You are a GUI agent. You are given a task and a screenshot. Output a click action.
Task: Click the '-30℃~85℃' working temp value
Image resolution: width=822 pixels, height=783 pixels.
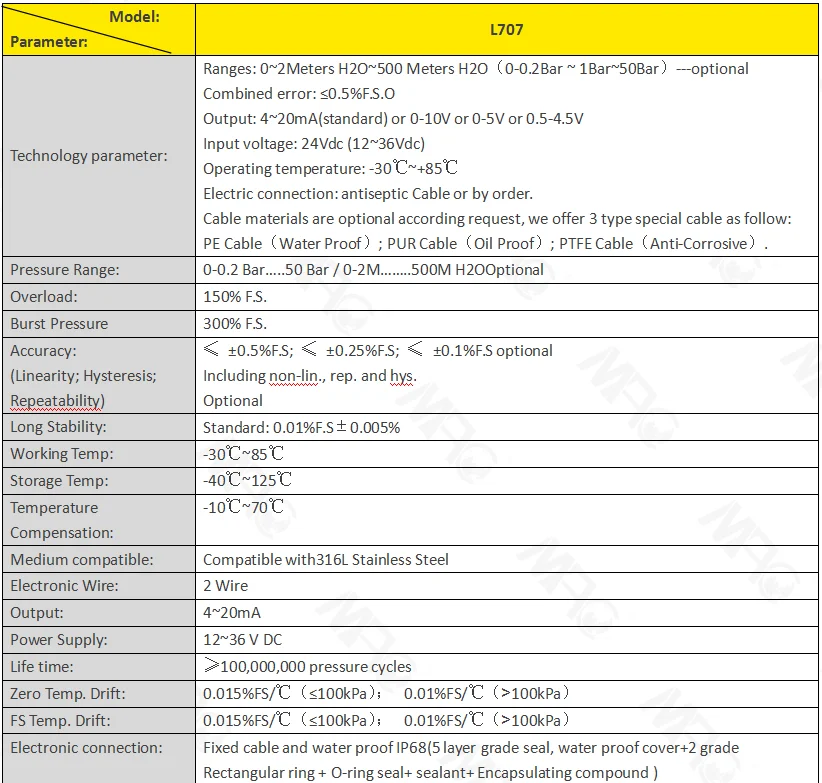pos(243,453)
